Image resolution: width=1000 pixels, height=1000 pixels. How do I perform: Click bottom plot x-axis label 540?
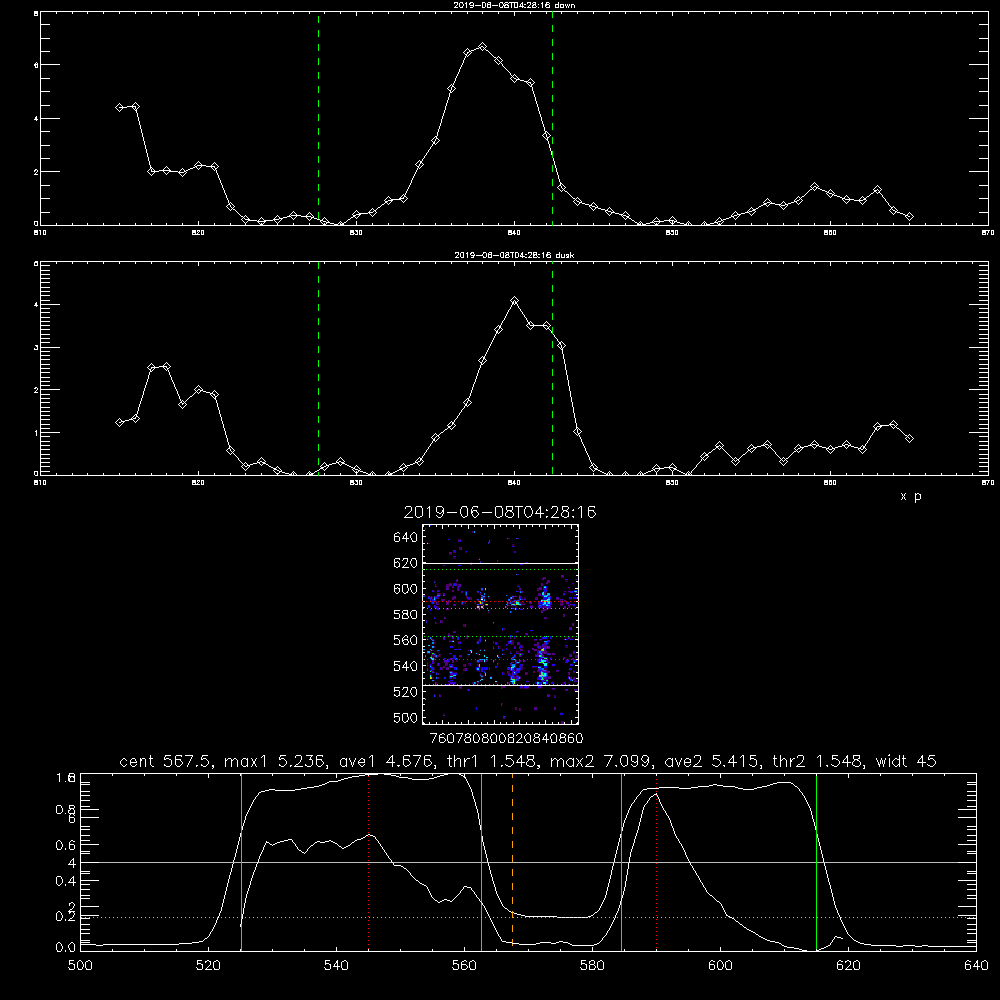(336, 966)
